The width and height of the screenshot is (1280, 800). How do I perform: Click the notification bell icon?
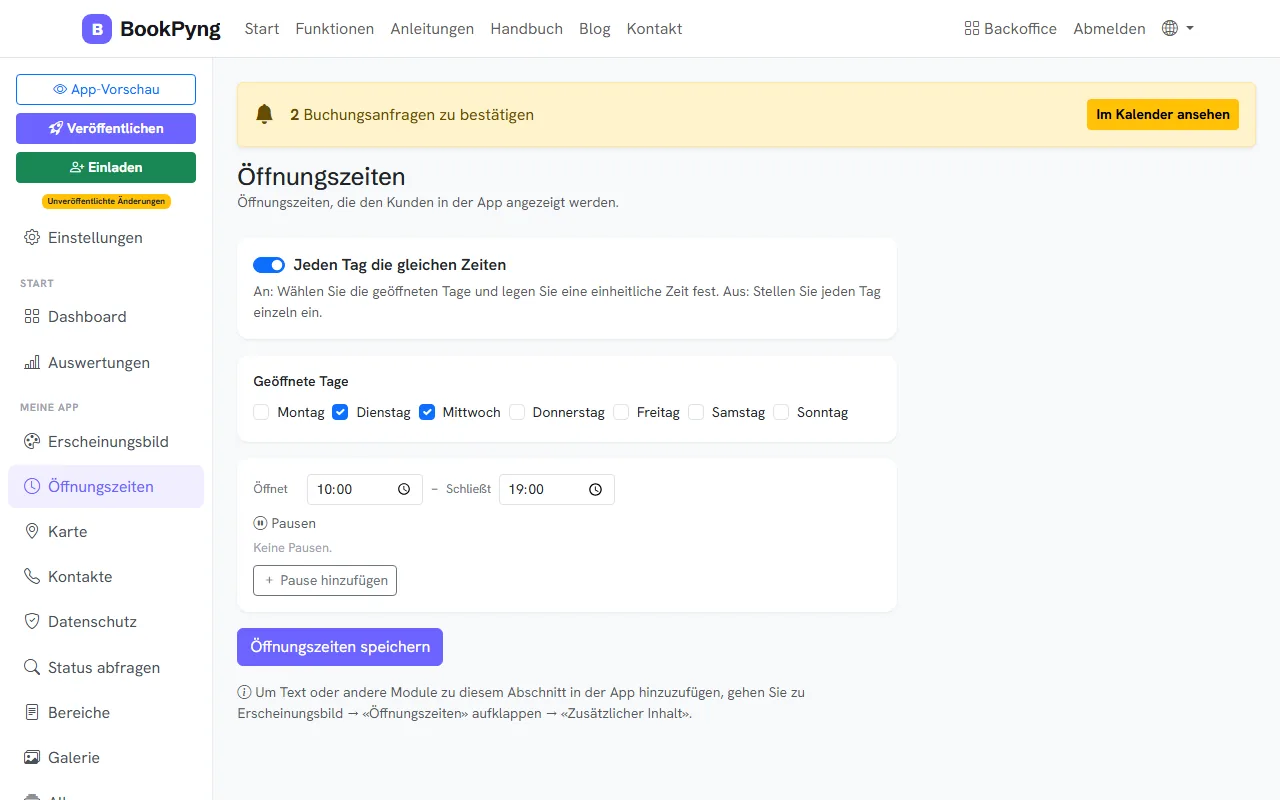[x=264, y=114]
